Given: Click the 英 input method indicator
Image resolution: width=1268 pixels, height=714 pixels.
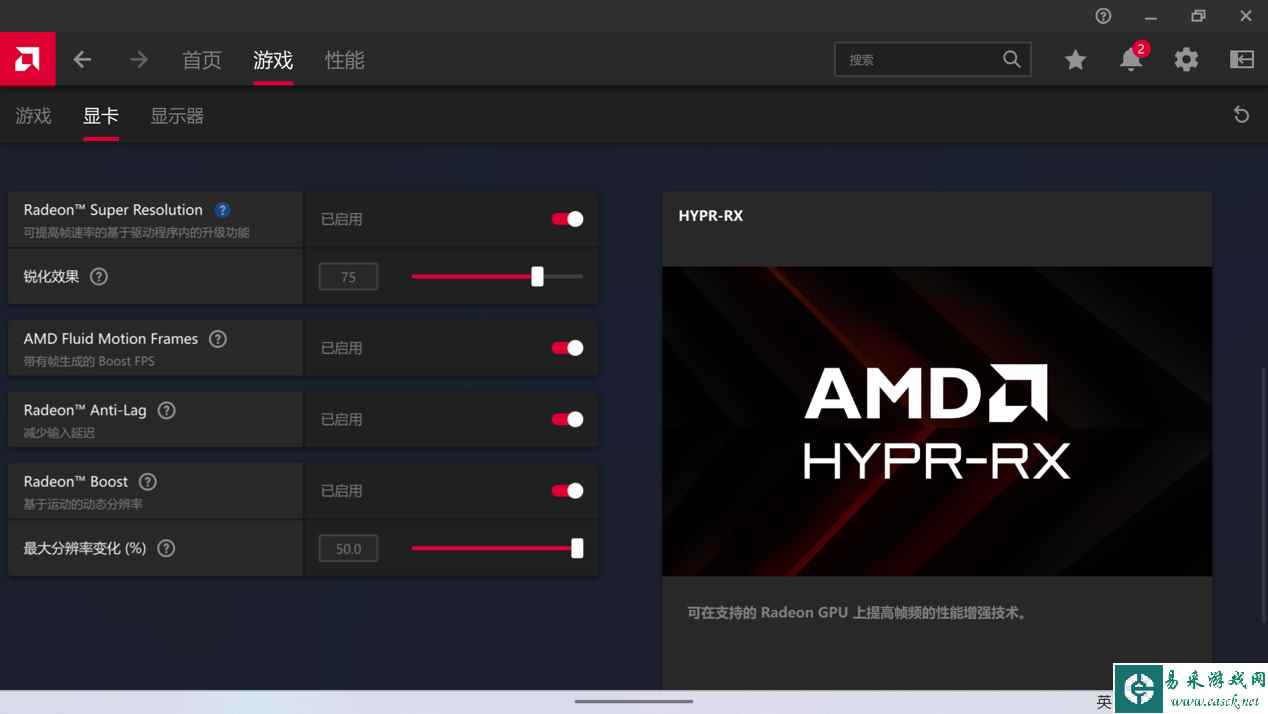Looking at the screenshot, I should point(1103,702).
